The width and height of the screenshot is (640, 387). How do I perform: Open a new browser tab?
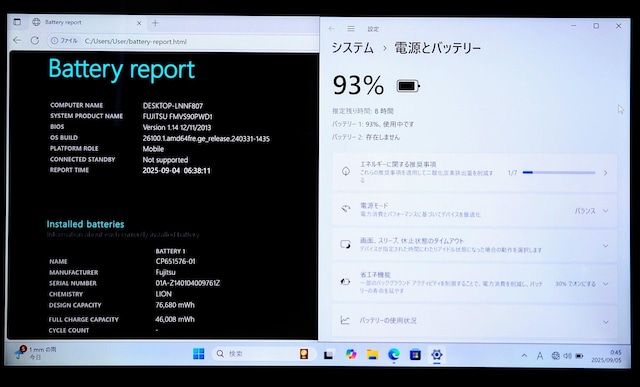(x=155, y=23)
